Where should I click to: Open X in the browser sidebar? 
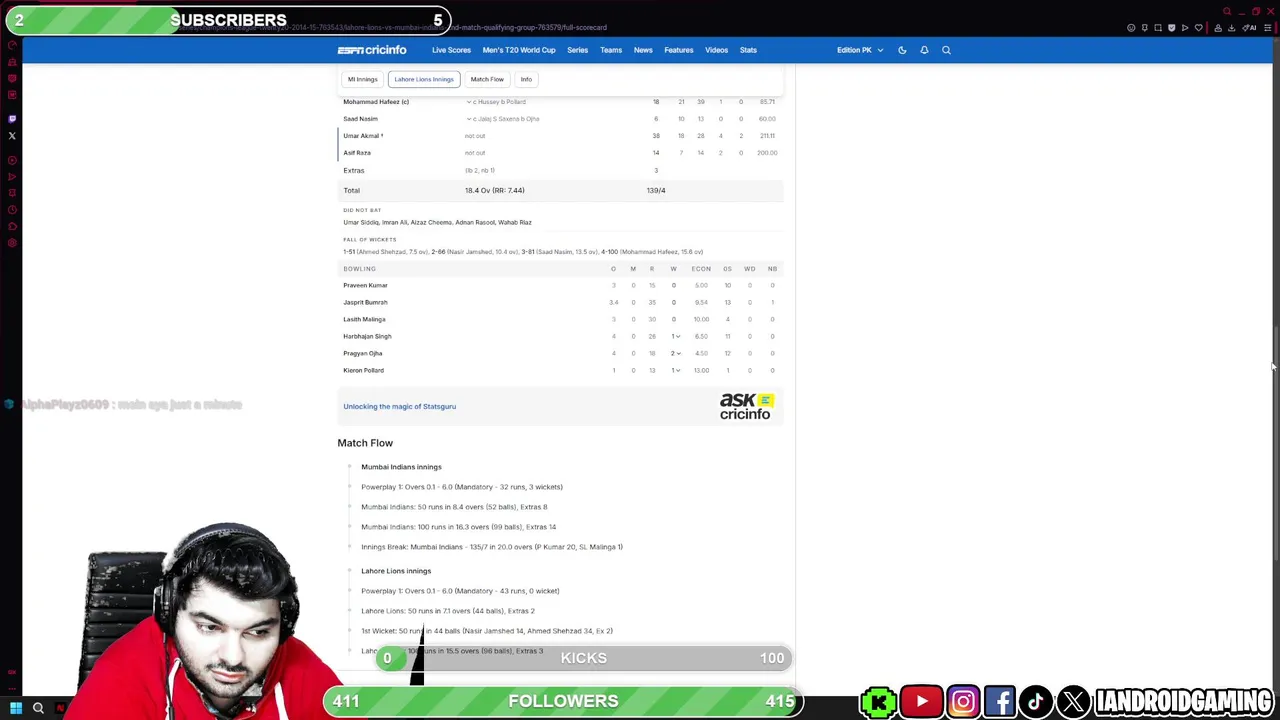coord(12,135)
